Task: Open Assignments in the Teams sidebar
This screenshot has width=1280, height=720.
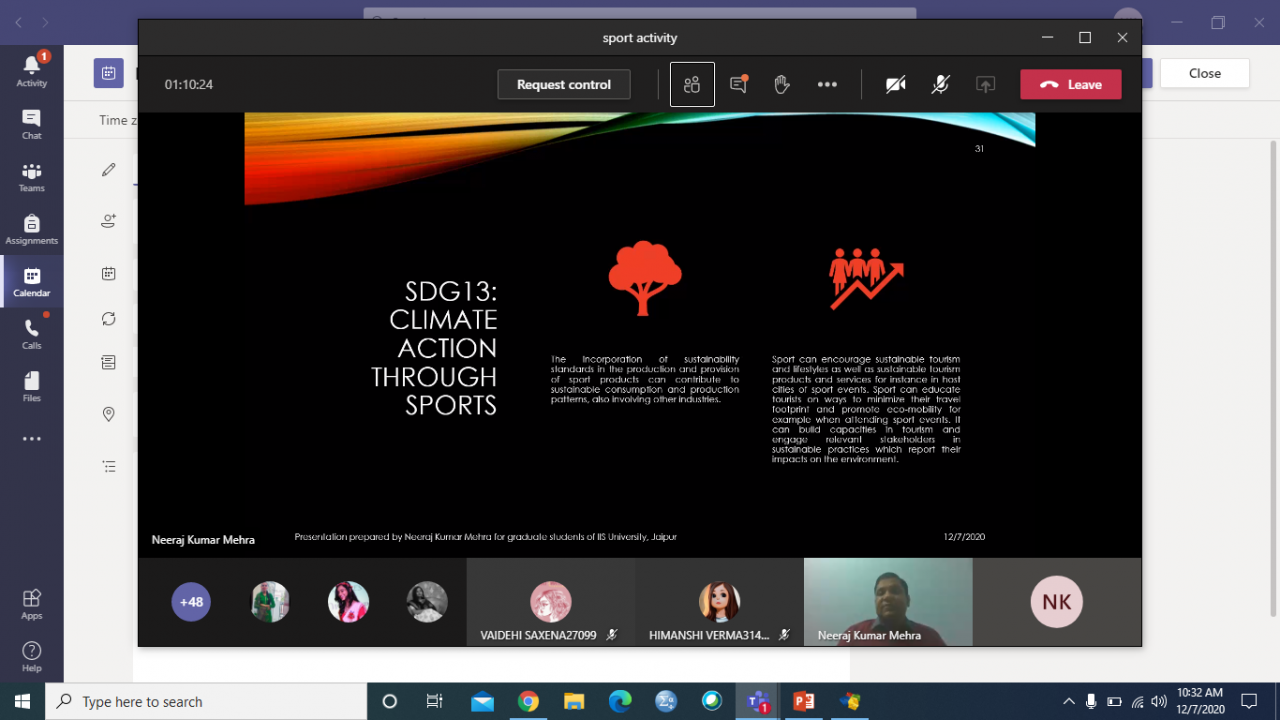Action: click(31, 229)
